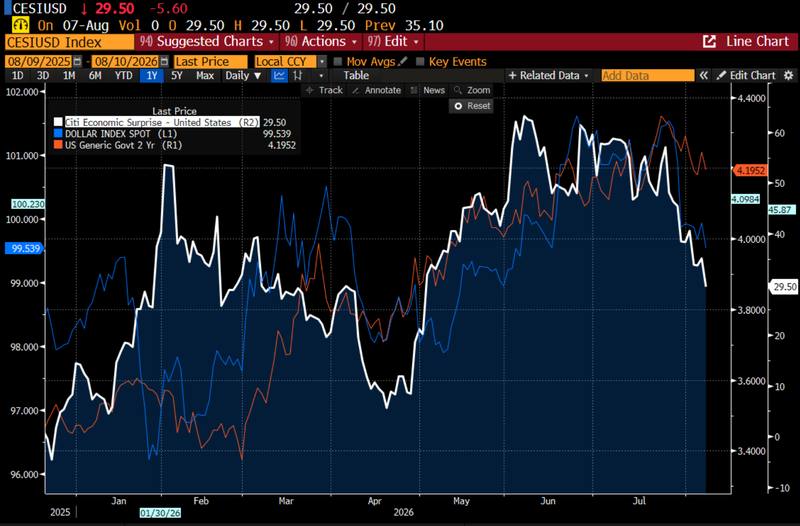Click the blue Dollar Index Spot legend swatch
800x526 pixels.
pyautogui.click(x=58, y=134)
